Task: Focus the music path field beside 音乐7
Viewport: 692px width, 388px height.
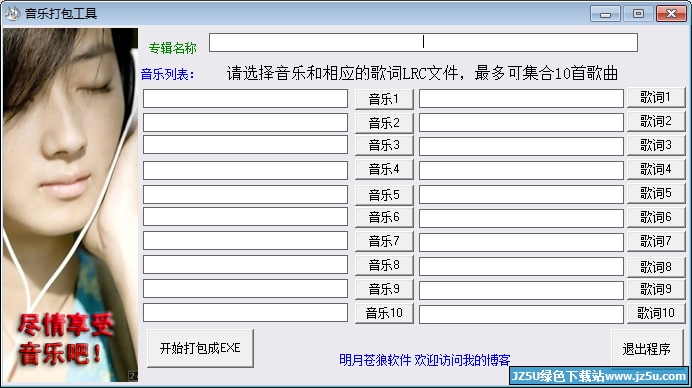Action: pyautogui.click(x=245, y=241)
